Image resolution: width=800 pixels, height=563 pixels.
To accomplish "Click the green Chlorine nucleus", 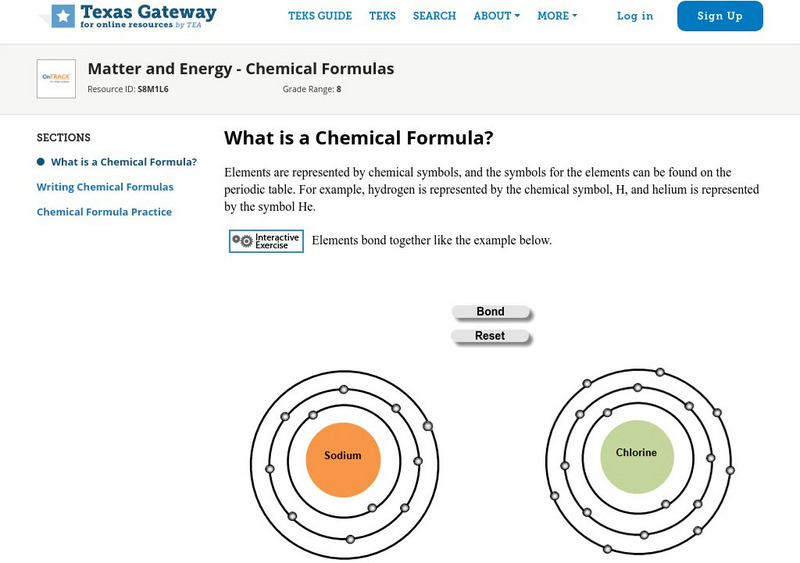I will [636, 453].
